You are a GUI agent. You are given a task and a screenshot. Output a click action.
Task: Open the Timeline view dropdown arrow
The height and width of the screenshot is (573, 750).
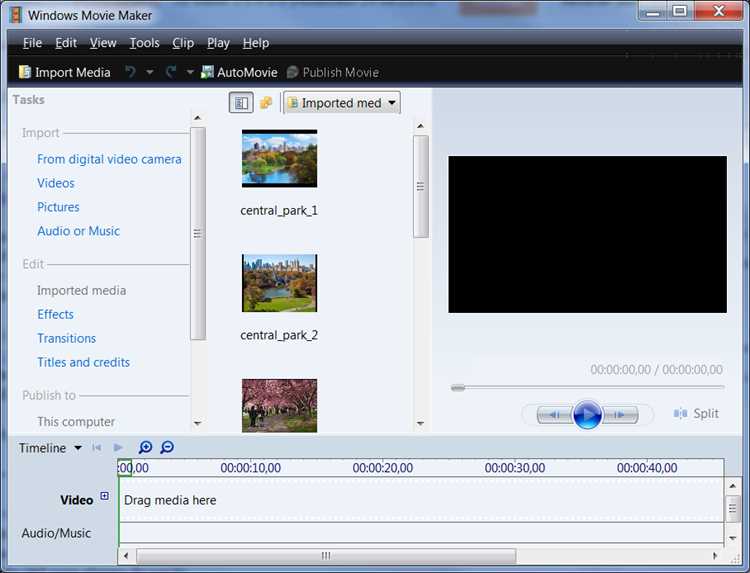77,448
